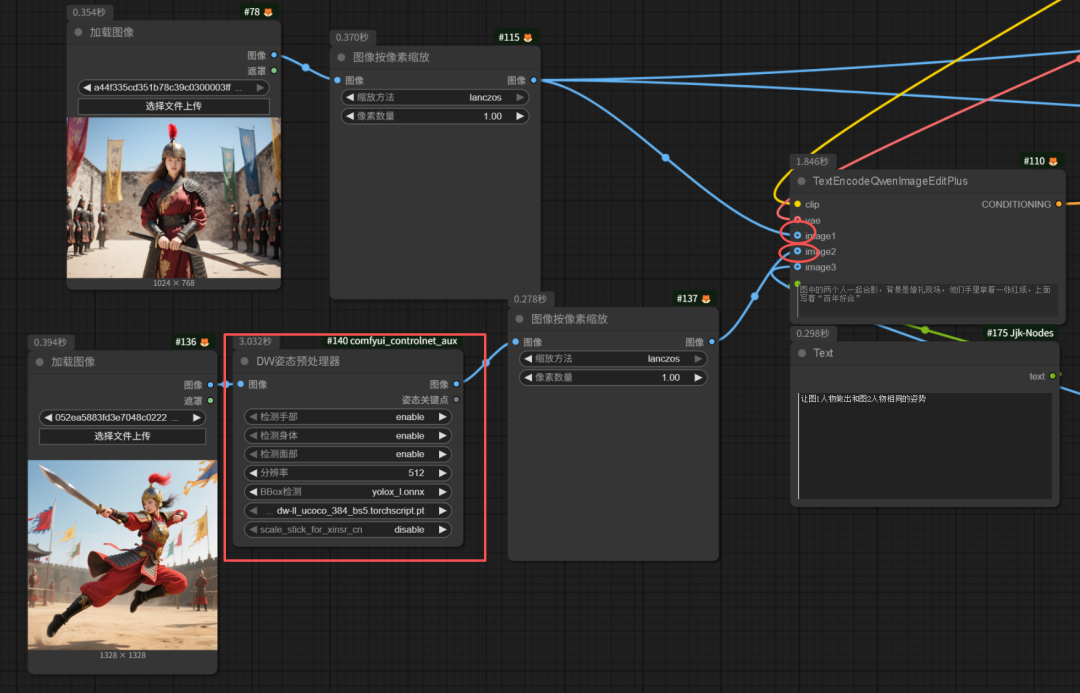The height and width of the screenshot is (693, 1080).
Task: Click the link midpoint dot between nodes #78 and #115
Action: pyautogui.click(x=306, y=68)
